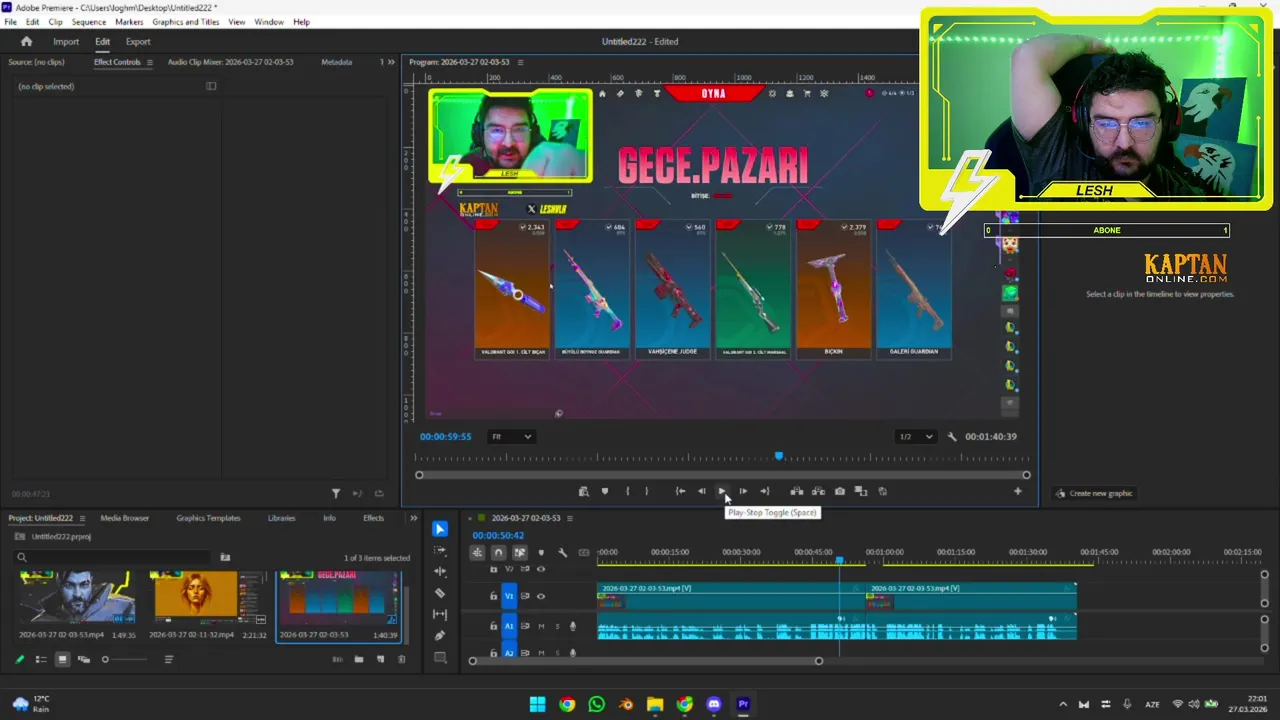Click the Lift button
The image size is (1280, 720).
(x=797, y=491)
